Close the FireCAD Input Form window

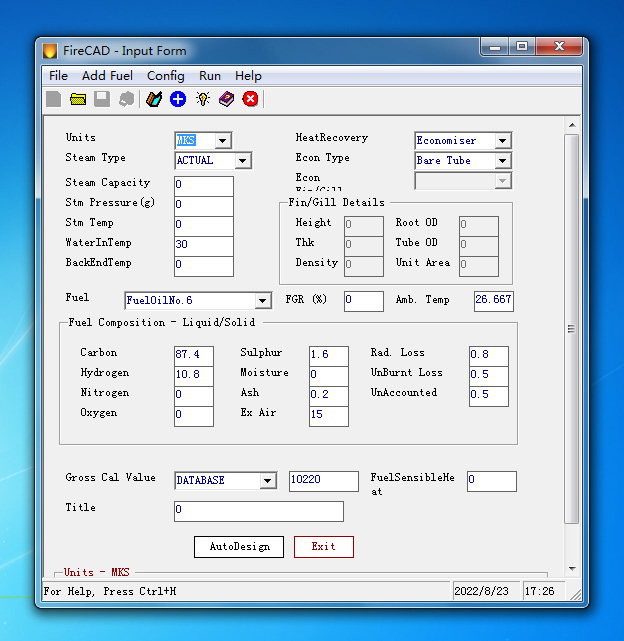[559, 47]
